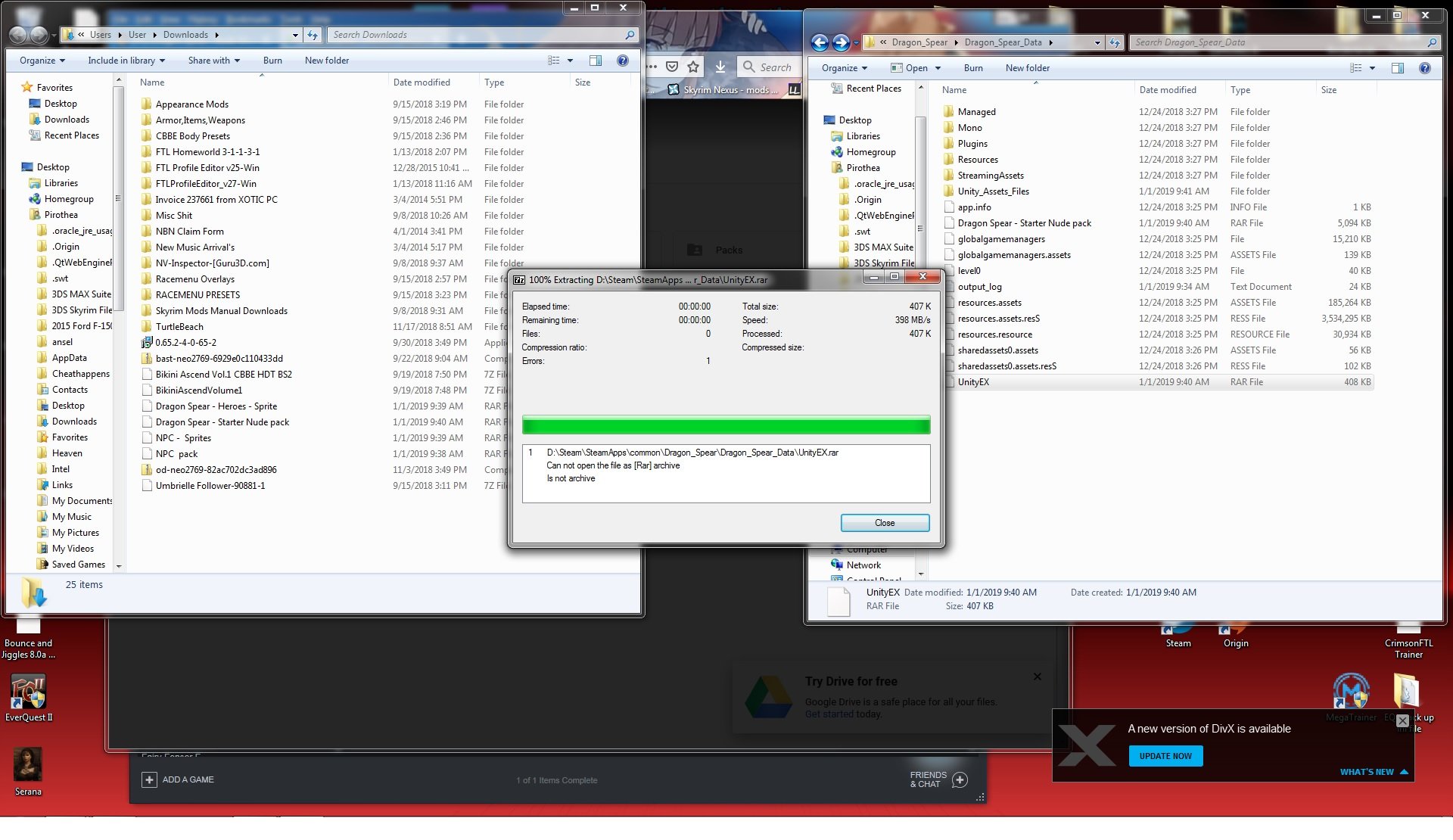Open address bar history dropdown in Downloads window
1453x840 pixels.
(295, 35)
